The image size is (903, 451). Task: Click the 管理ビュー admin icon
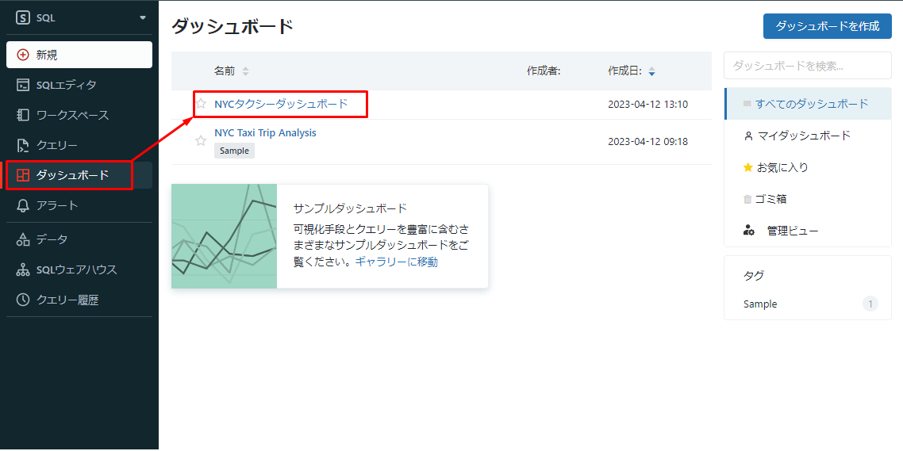point(749,231)
